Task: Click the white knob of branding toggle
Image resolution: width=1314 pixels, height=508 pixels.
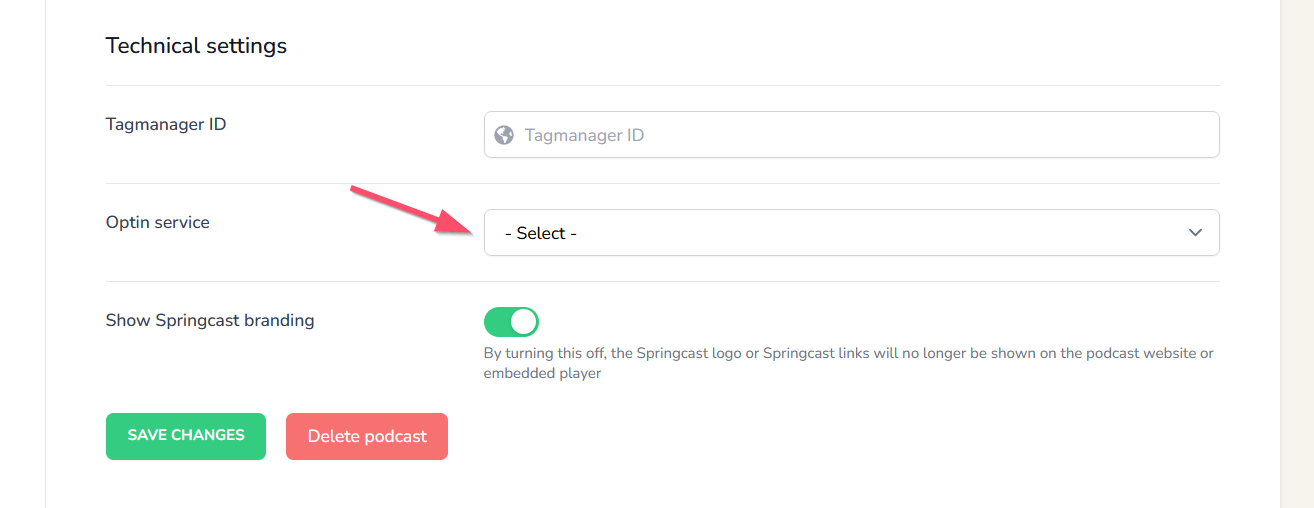Action: pyautogui.click(x=523, y=322)
